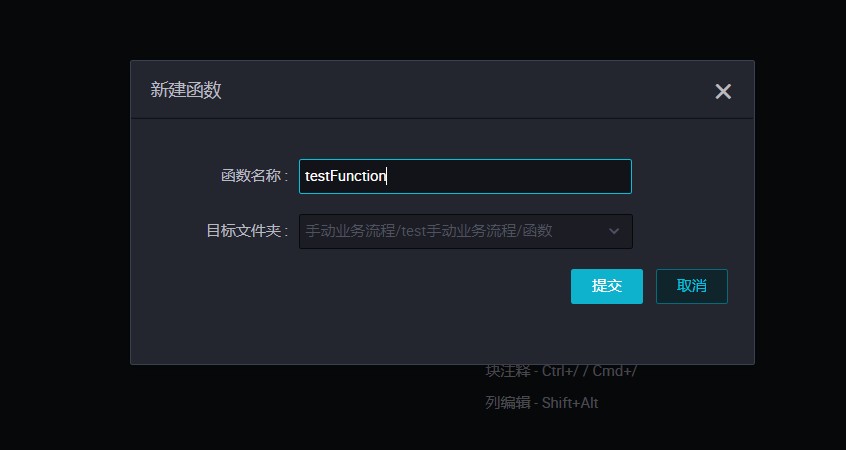Click the word testFunction inside the name field
The width and height of the screenshot is (846, 450).
345,176
